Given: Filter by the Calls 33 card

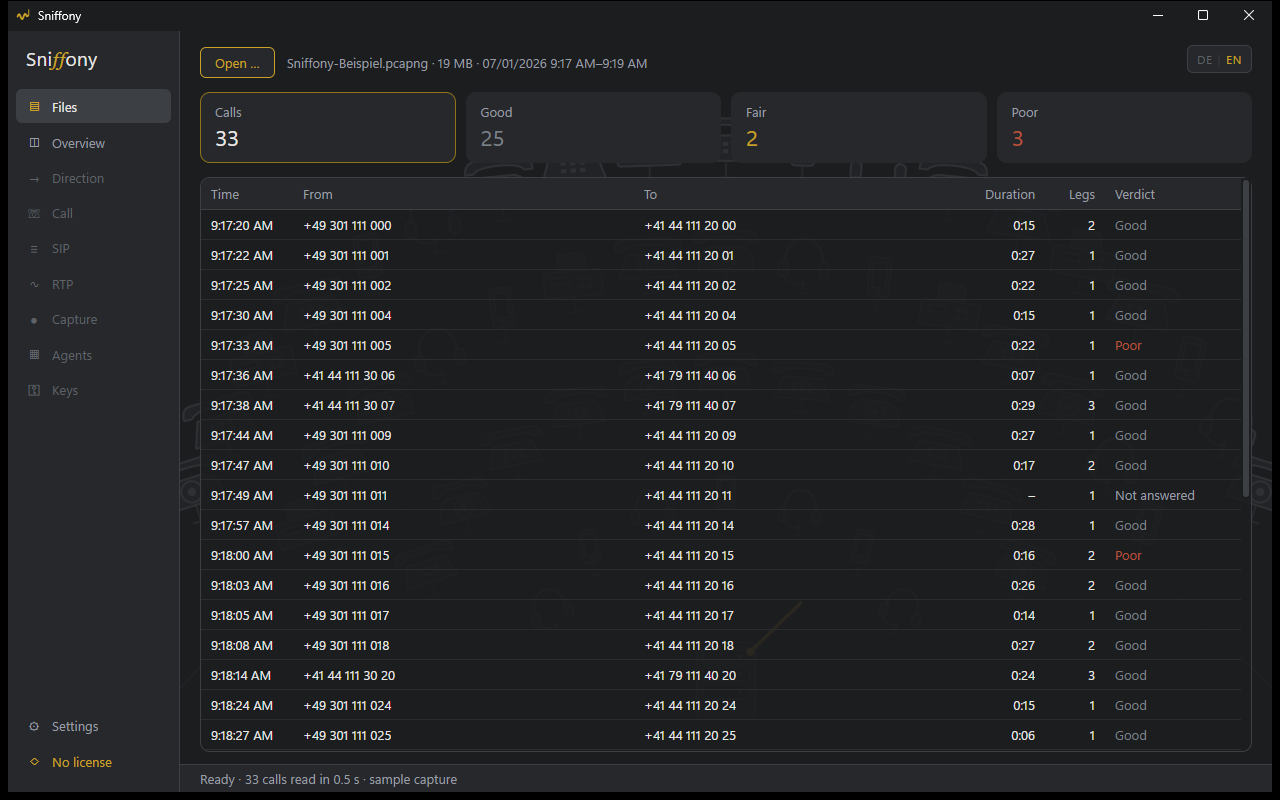Looking at the screenshot, I should (328, 128).
